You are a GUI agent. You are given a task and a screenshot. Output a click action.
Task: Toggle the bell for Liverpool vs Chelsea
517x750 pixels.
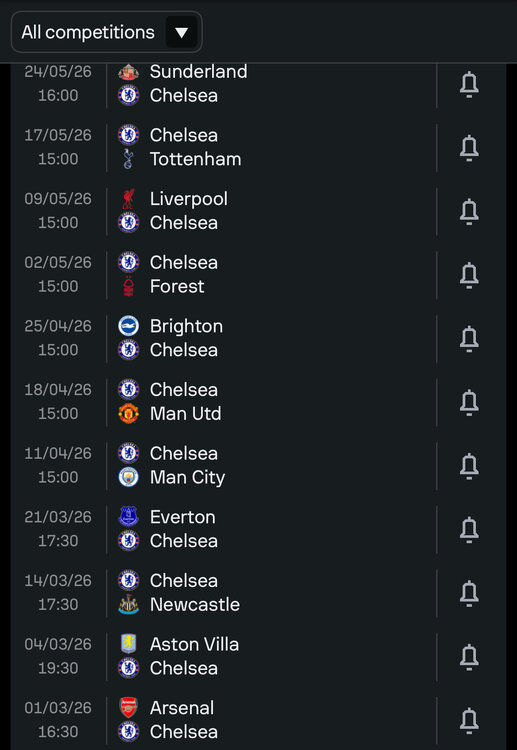469,211
